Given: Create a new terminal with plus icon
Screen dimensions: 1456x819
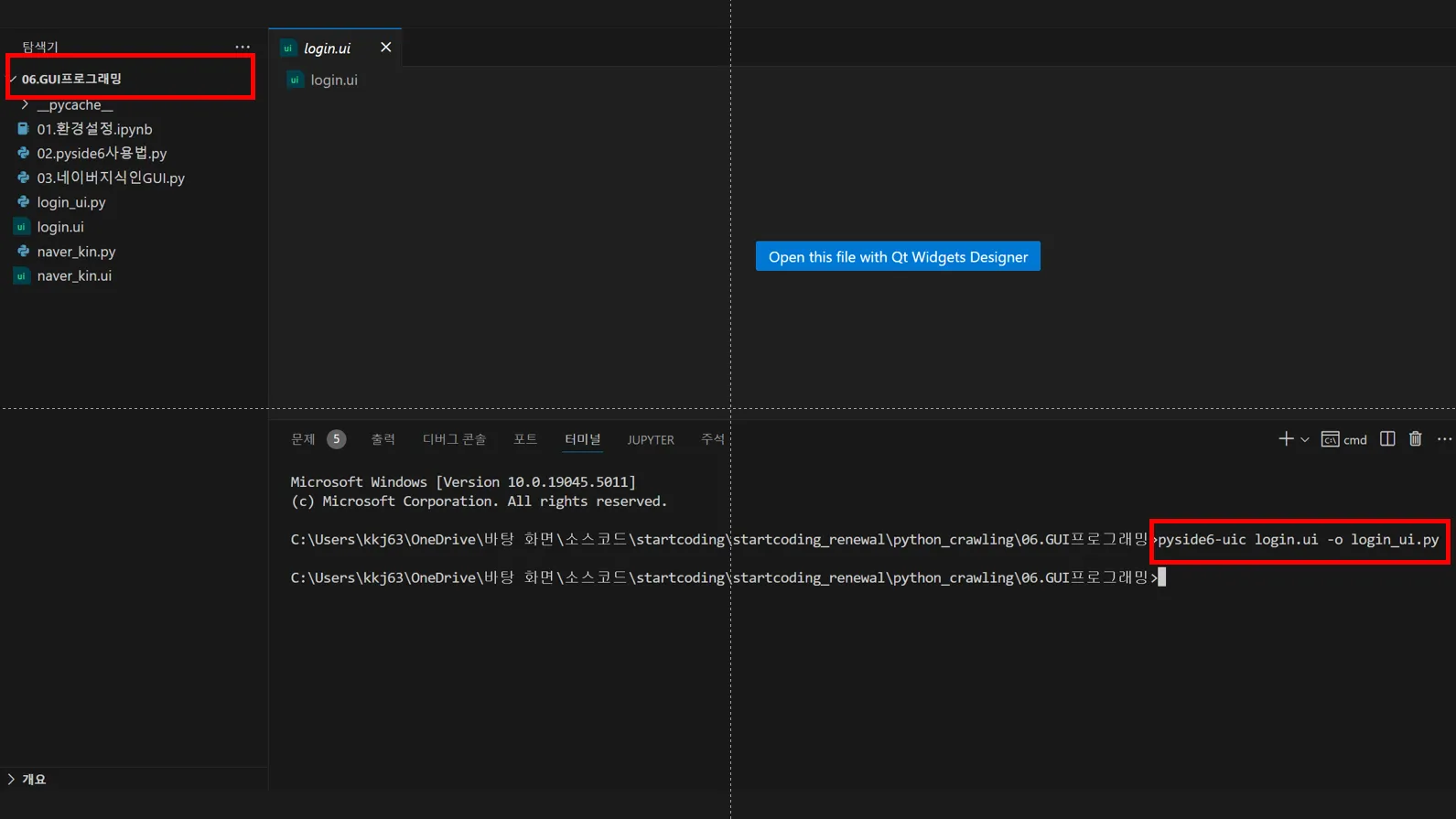Looking at the screenshot, I should point(1286,439).
